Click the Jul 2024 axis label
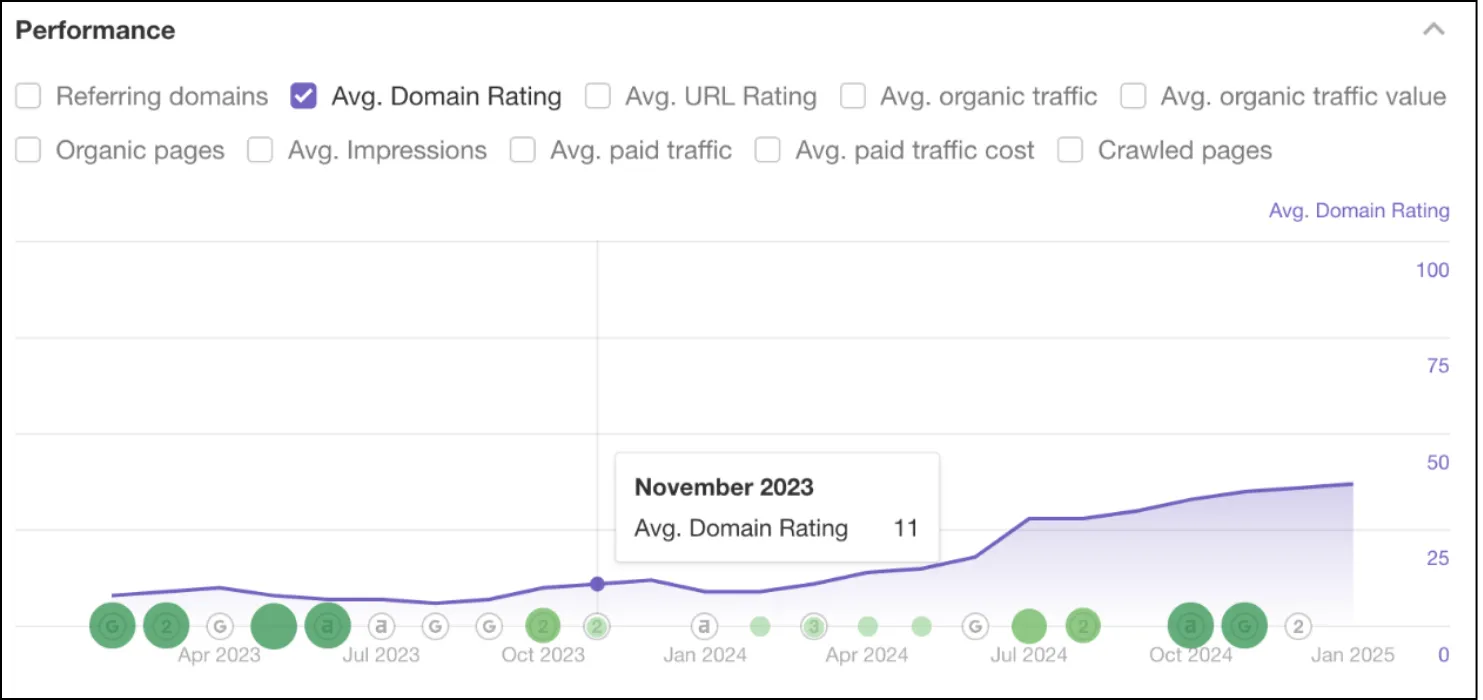 [x=1029, y=656]
